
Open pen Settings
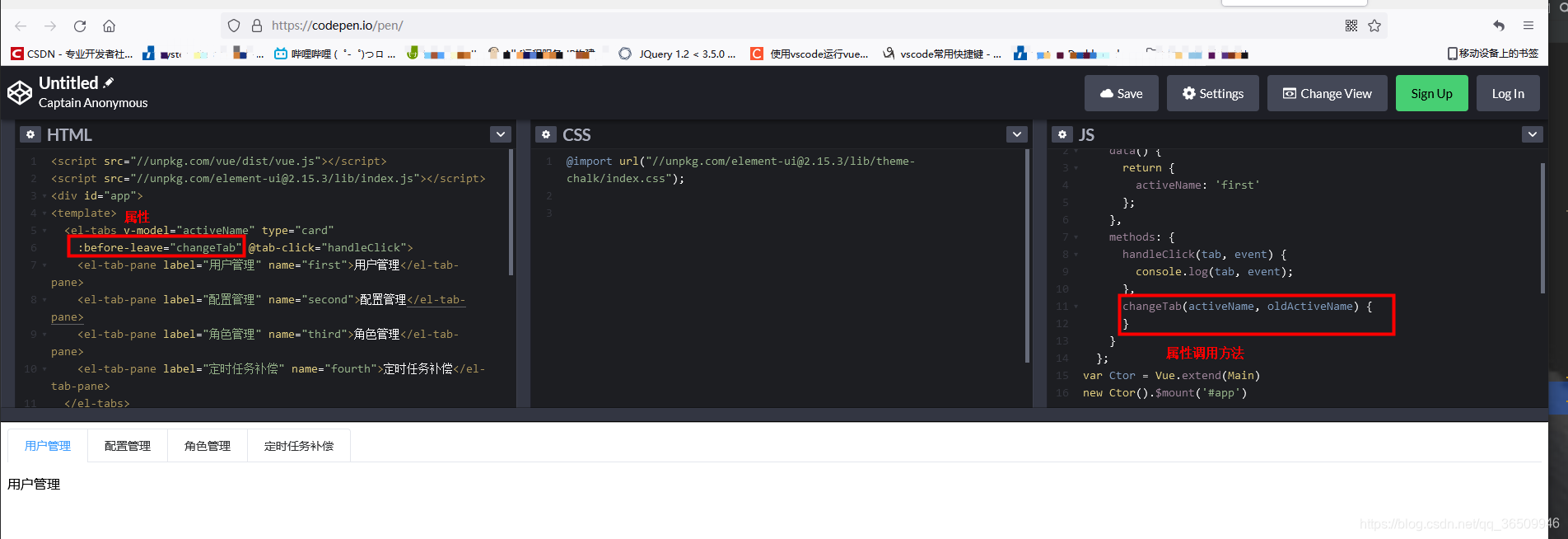coord(1212,93)
